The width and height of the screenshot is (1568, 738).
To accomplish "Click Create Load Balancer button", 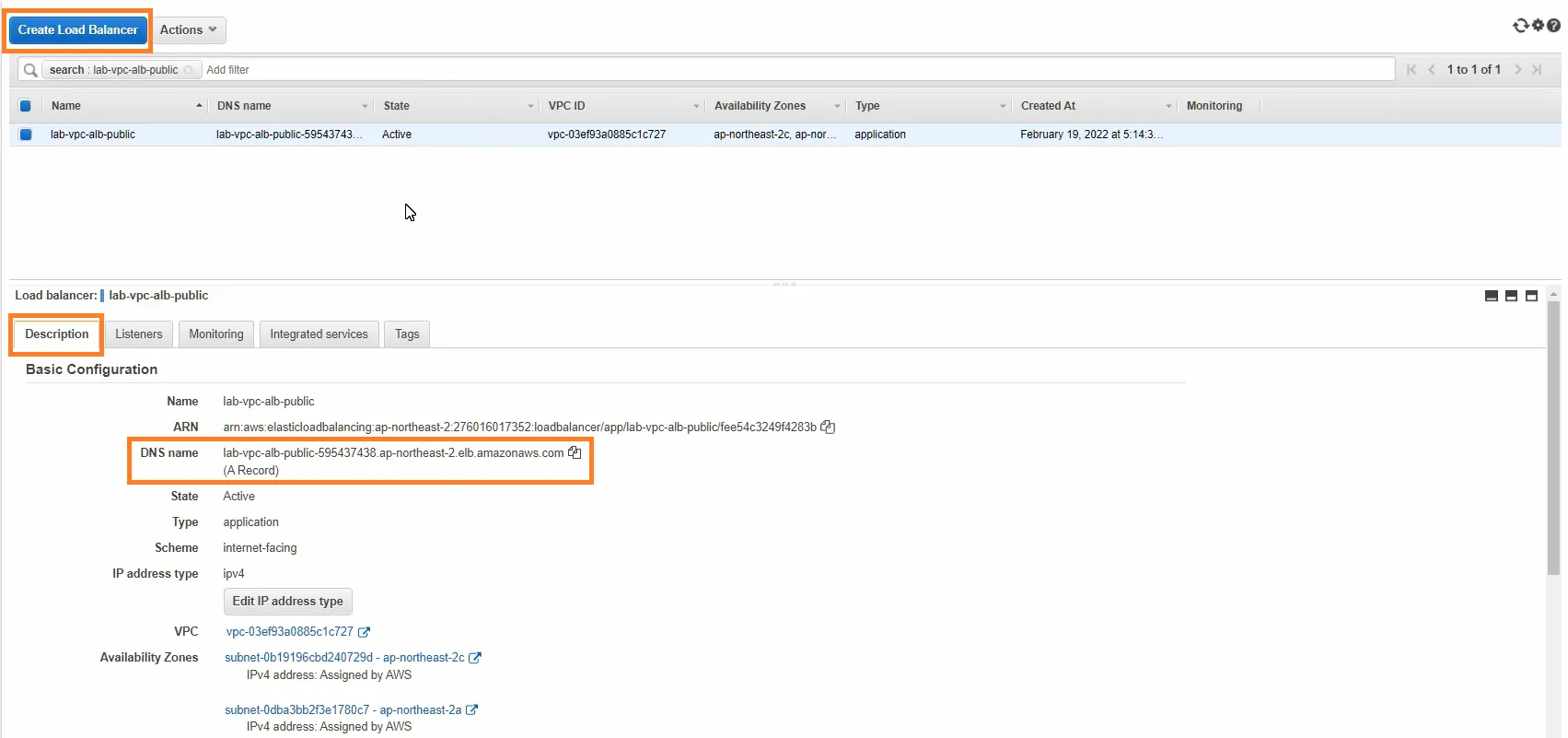I will pyautogui.click(x=78, y=29).
